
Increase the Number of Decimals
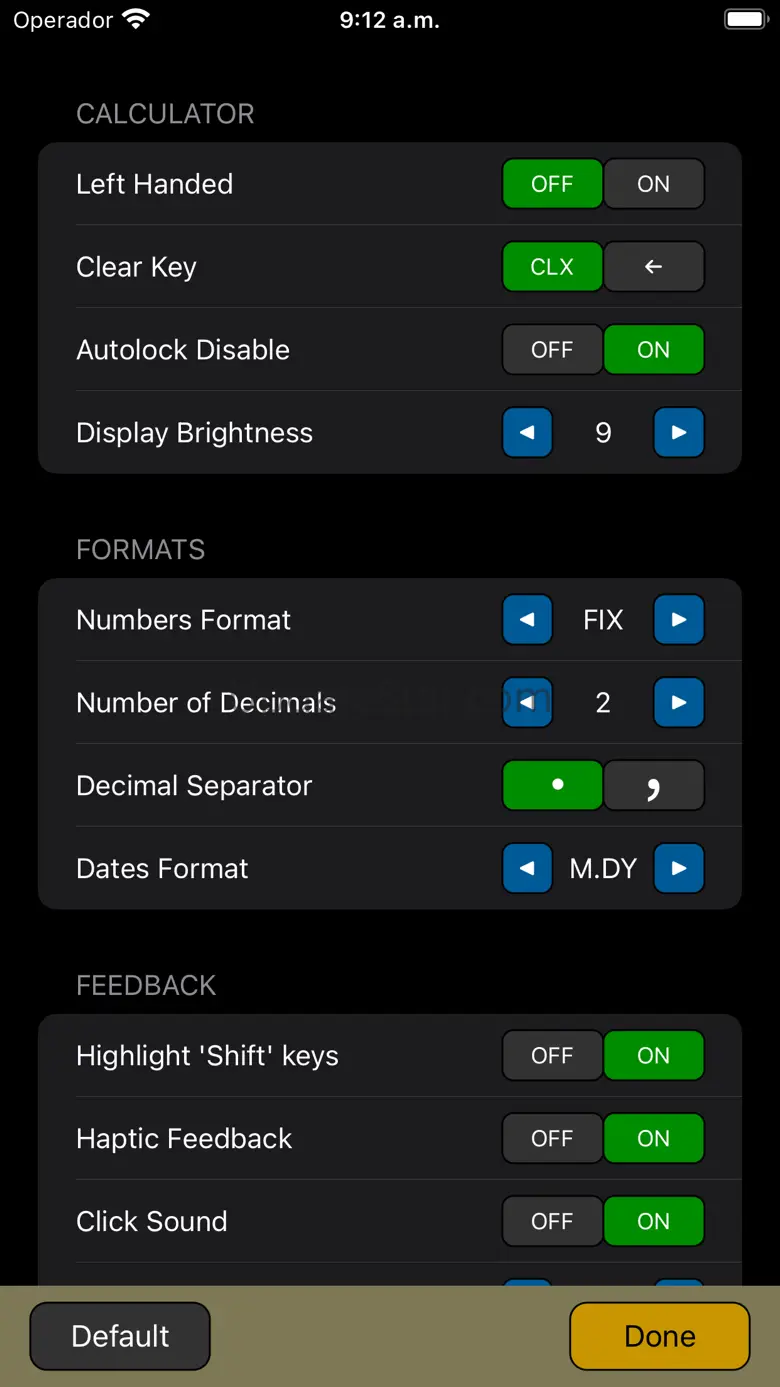[x=679, y=703]
